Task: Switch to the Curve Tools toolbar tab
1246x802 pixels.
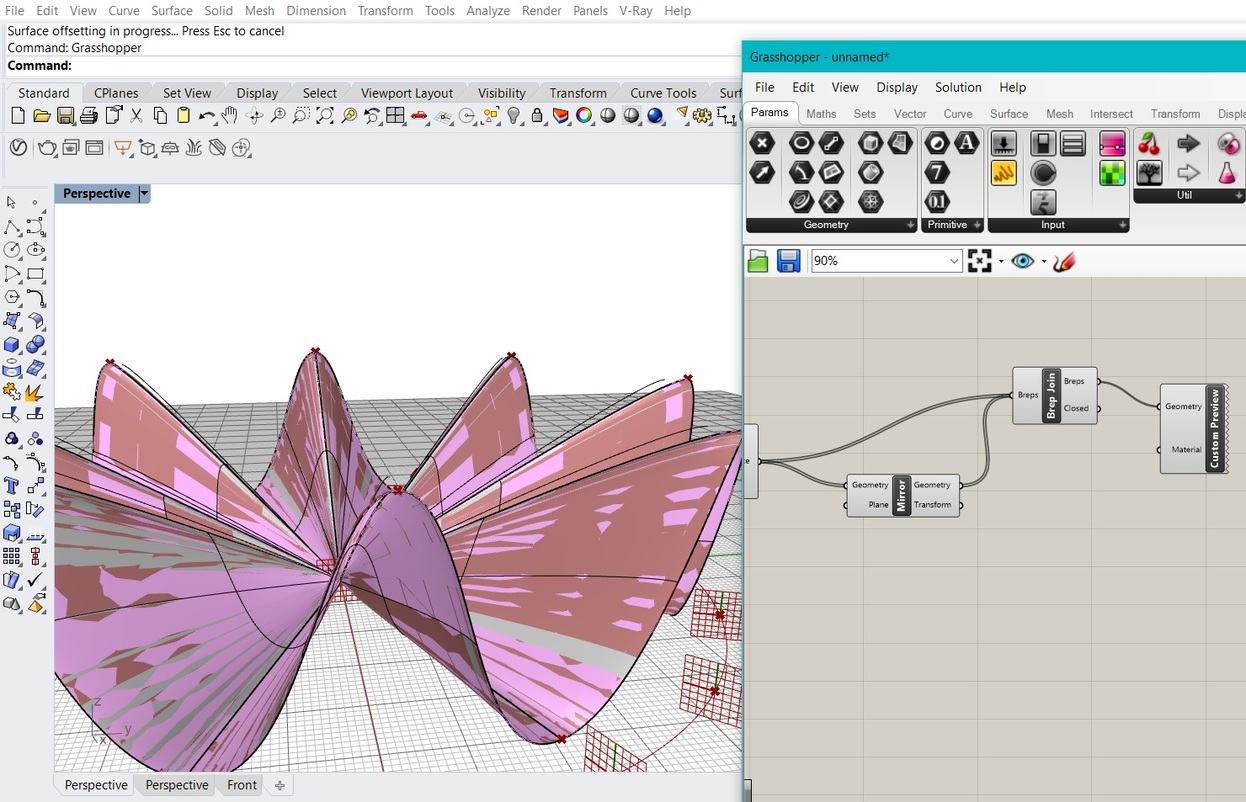Action: (662, 93)
